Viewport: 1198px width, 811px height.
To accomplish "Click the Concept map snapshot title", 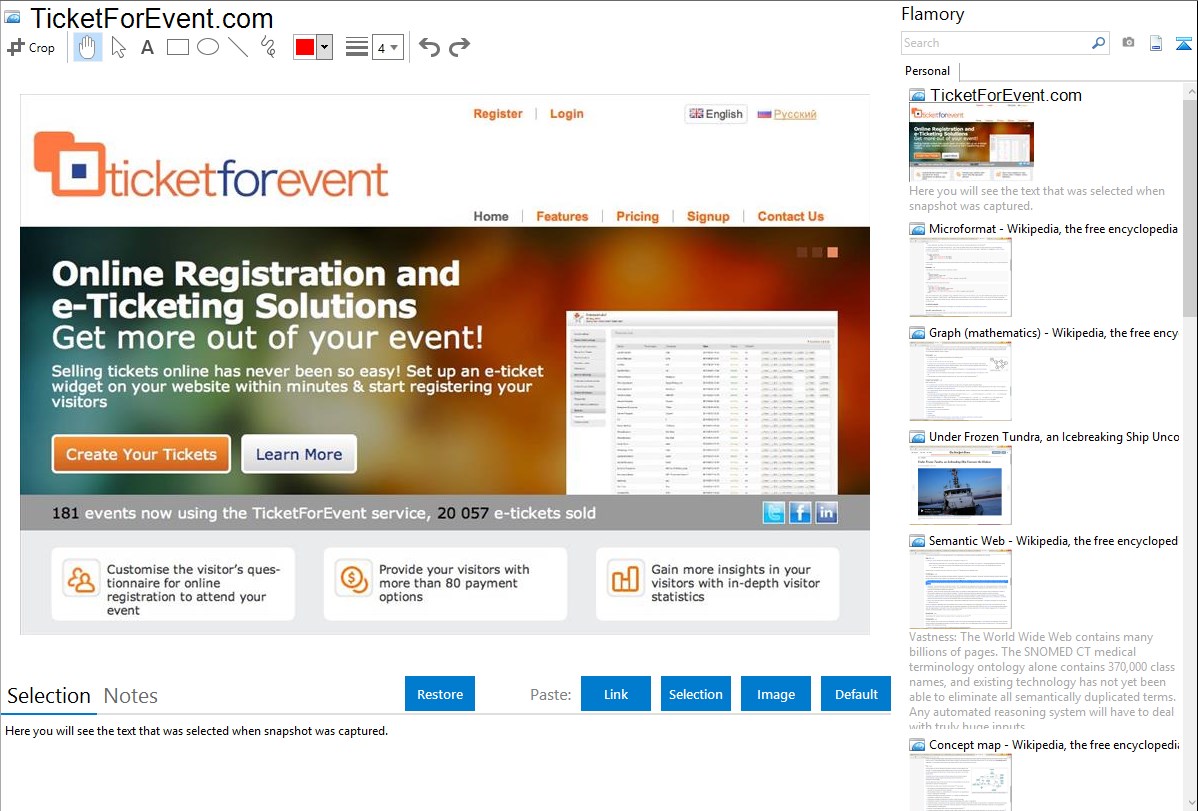I will click(1054, 744).
